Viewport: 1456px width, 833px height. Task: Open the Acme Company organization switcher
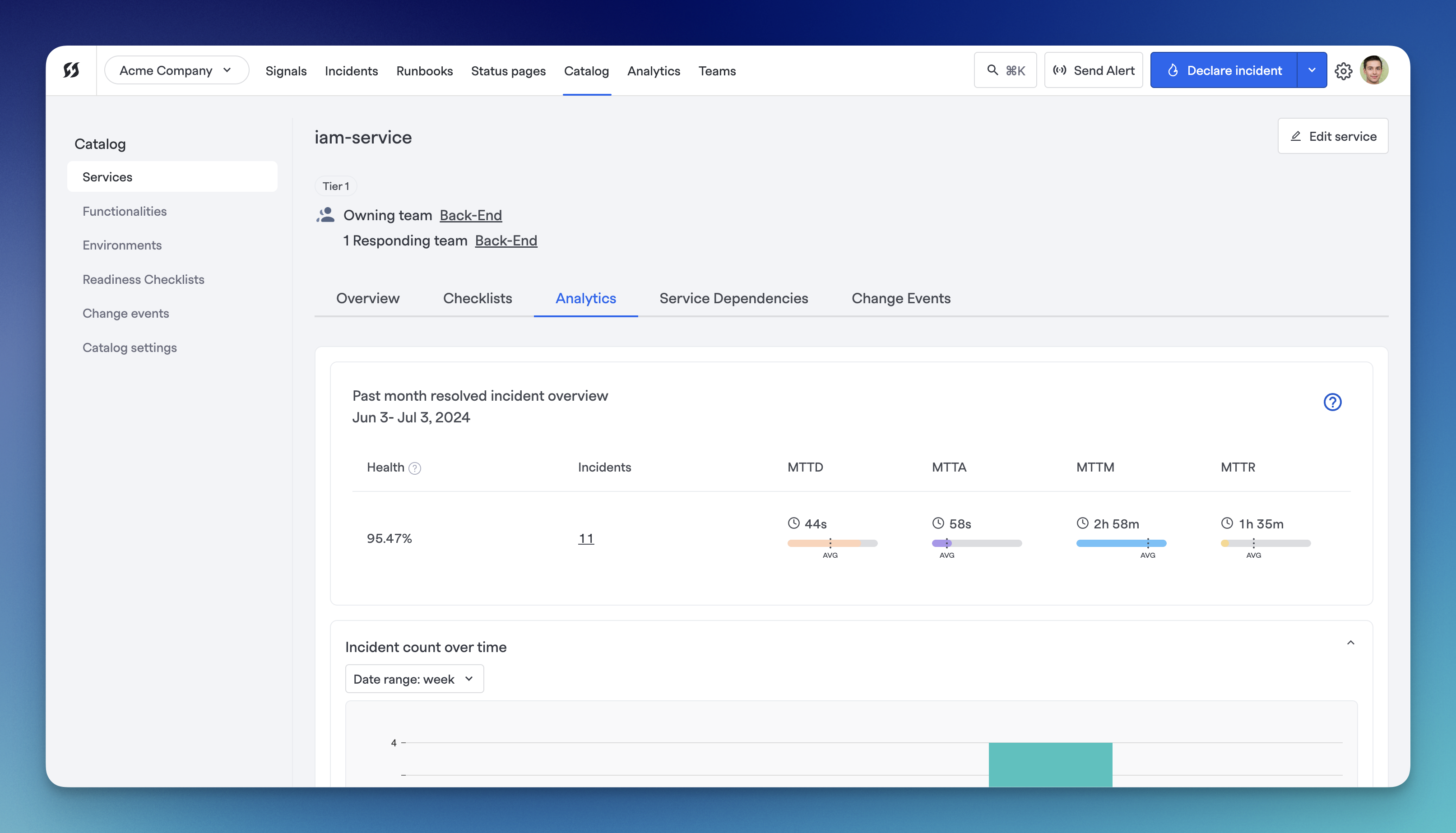[176, 70]
